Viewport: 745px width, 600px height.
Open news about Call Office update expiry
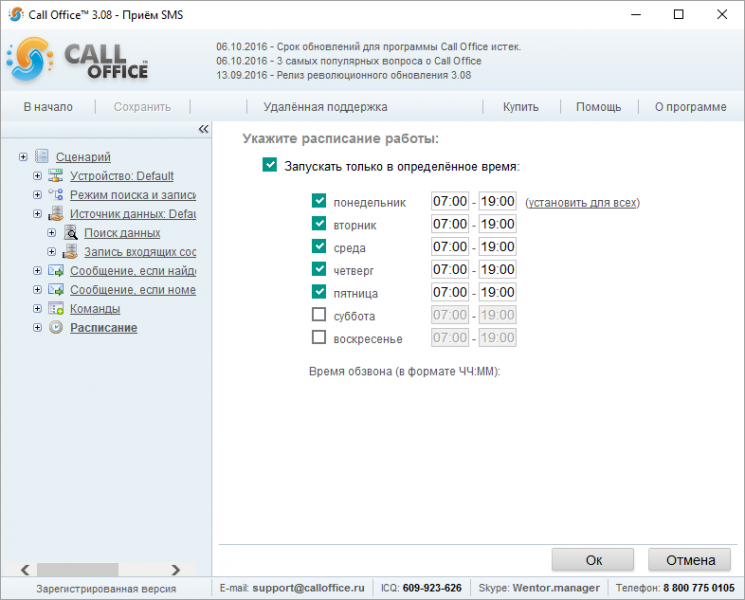click(x=369, y=47)
